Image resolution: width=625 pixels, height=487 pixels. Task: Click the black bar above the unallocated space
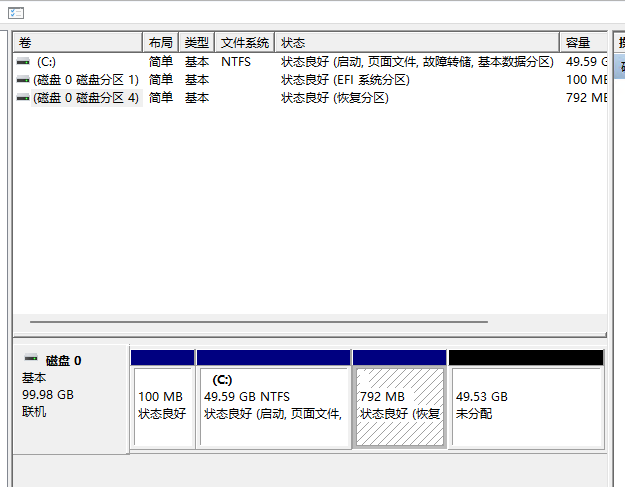pos(525,357)
